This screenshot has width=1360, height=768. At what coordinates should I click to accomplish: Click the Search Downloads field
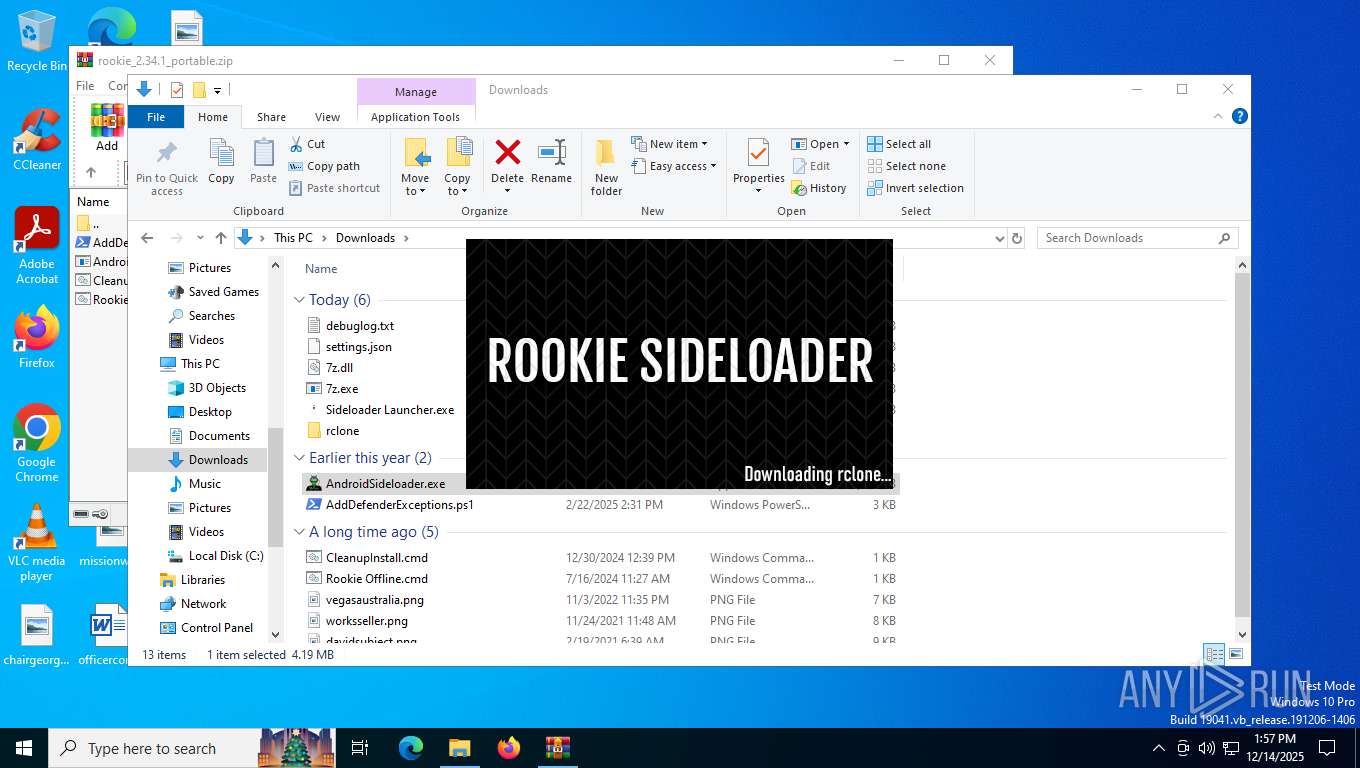1136,238
